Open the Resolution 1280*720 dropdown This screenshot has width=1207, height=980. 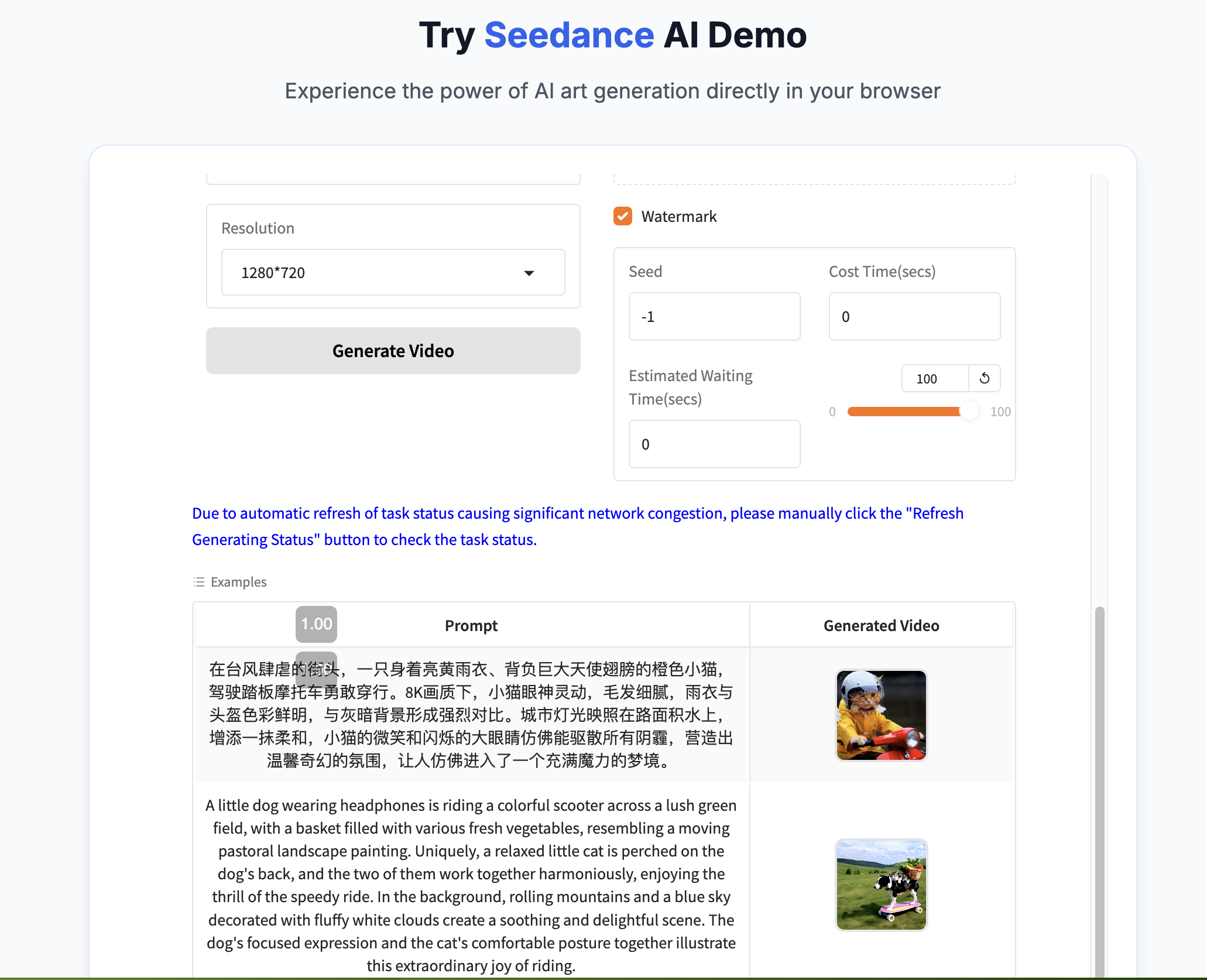pyautogui.click(x=393, y=272)
